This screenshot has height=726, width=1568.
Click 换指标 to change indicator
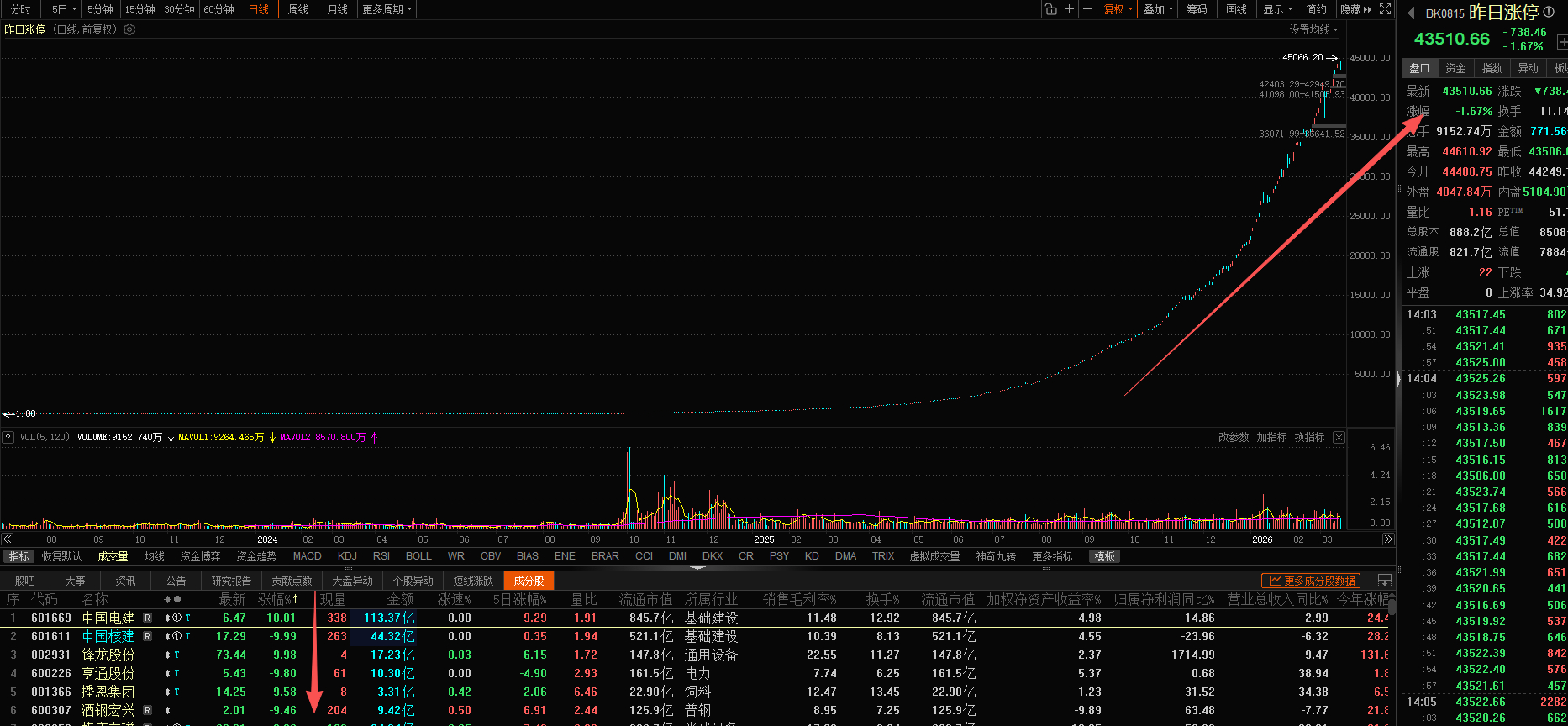click(1309, 437)
